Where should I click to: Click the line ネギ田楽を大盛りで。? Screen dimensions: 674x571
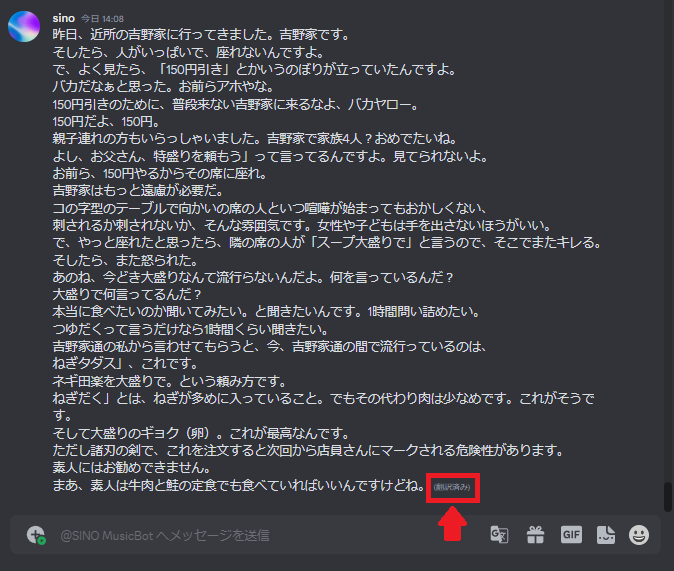[169, 381]
